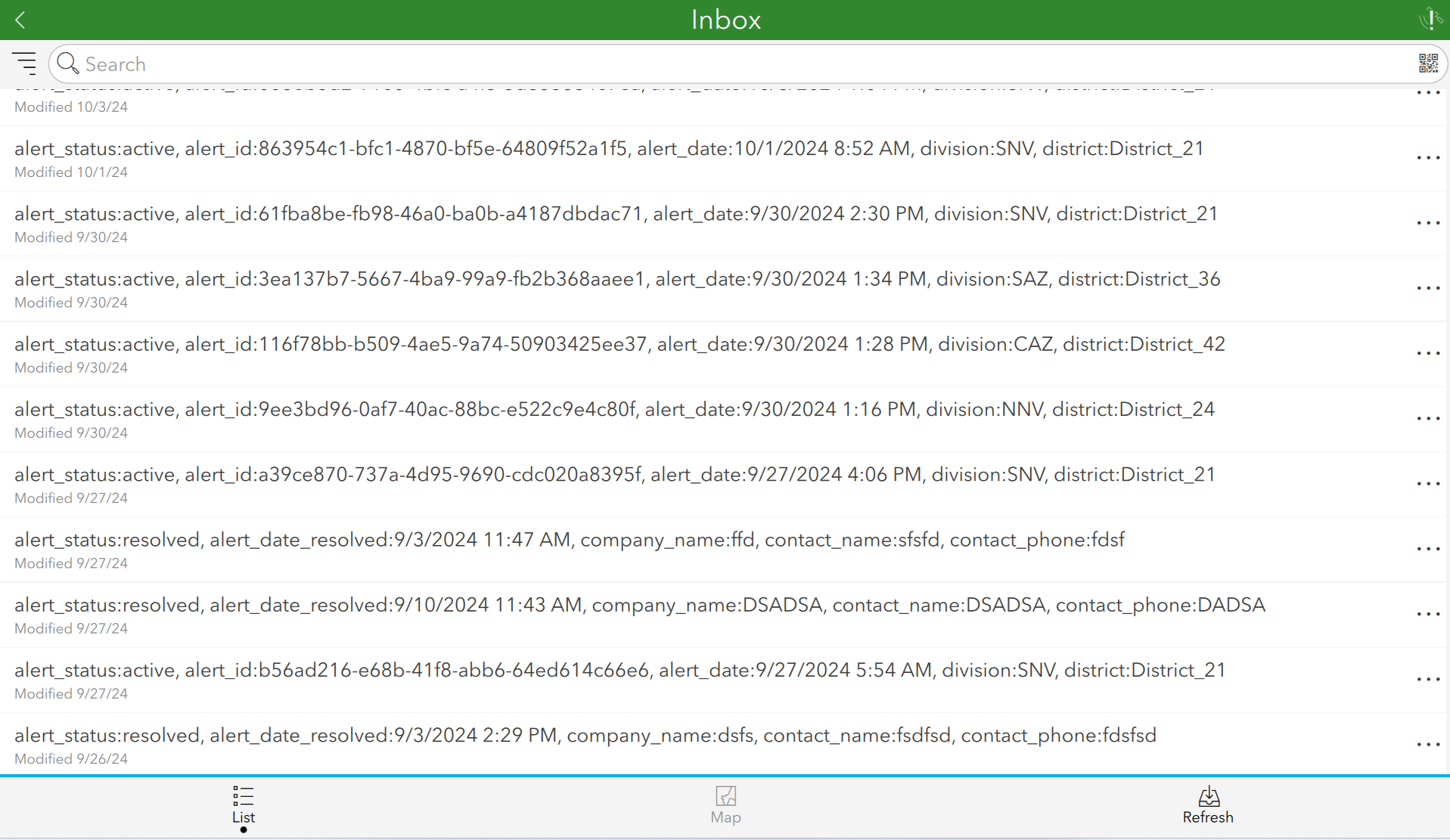Open menu for District_24 NNV alert

click(x=1428, y=418)
